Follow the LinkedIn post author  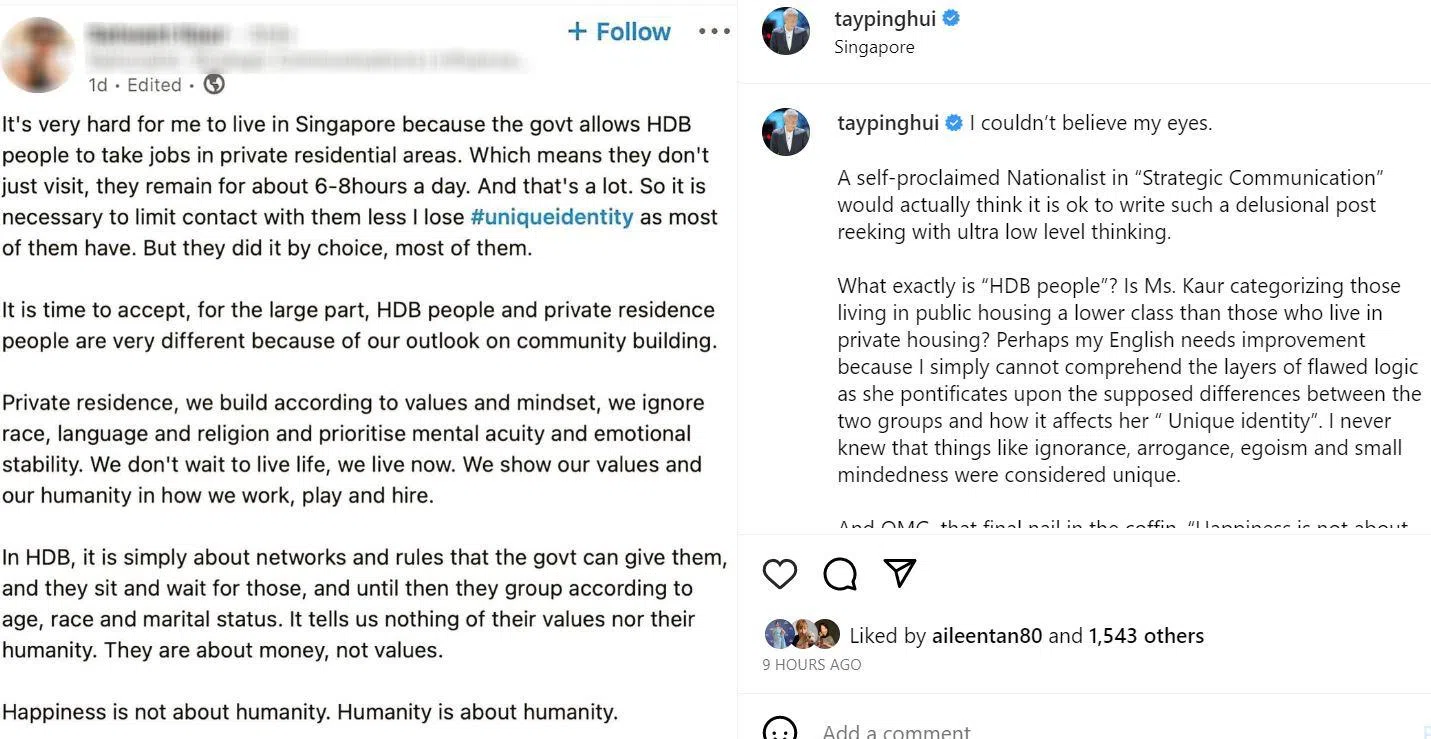pos(619,32)
